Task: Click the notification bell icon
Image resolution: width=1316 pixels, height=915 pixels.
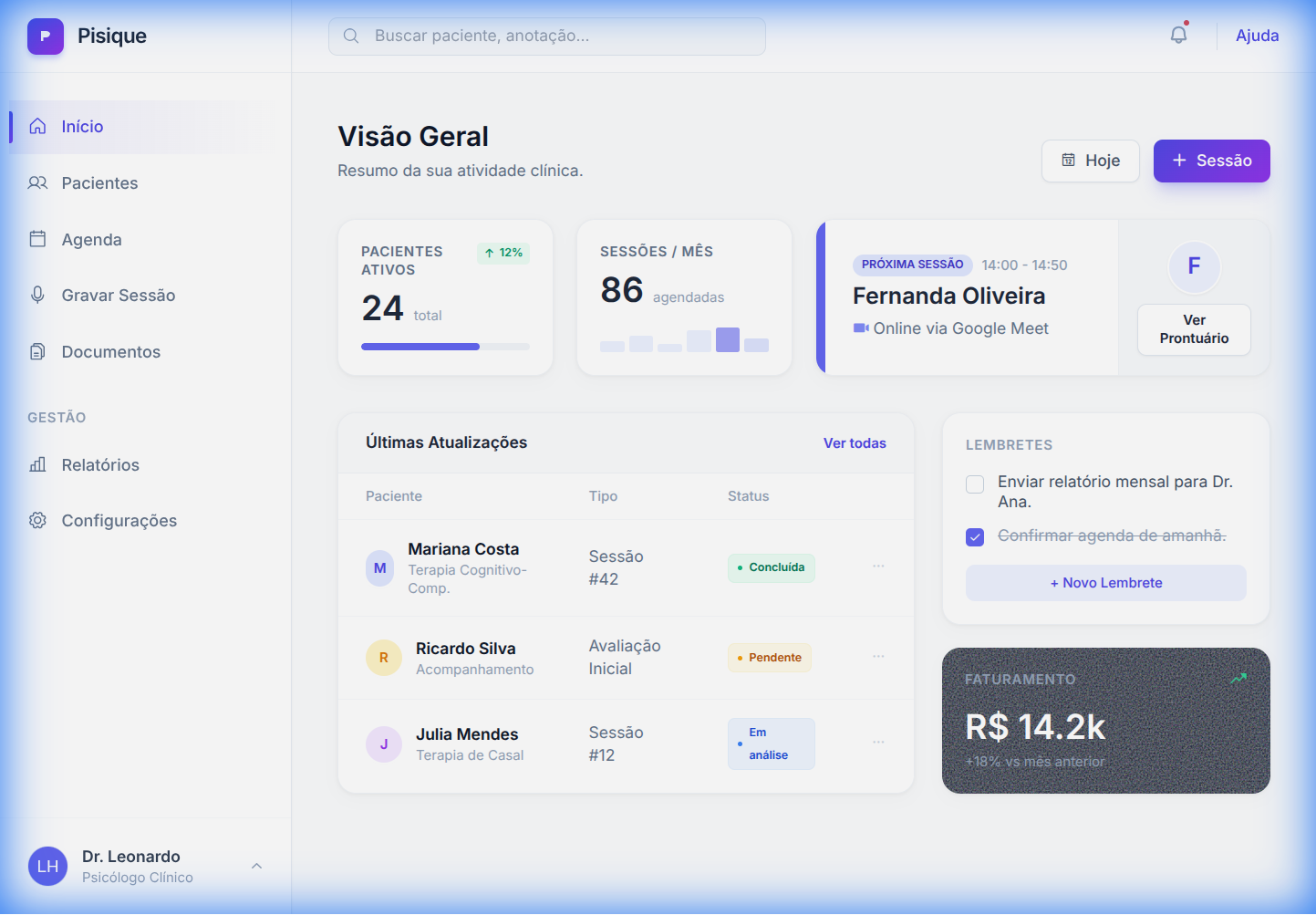Action: [x=1177, y=33]
